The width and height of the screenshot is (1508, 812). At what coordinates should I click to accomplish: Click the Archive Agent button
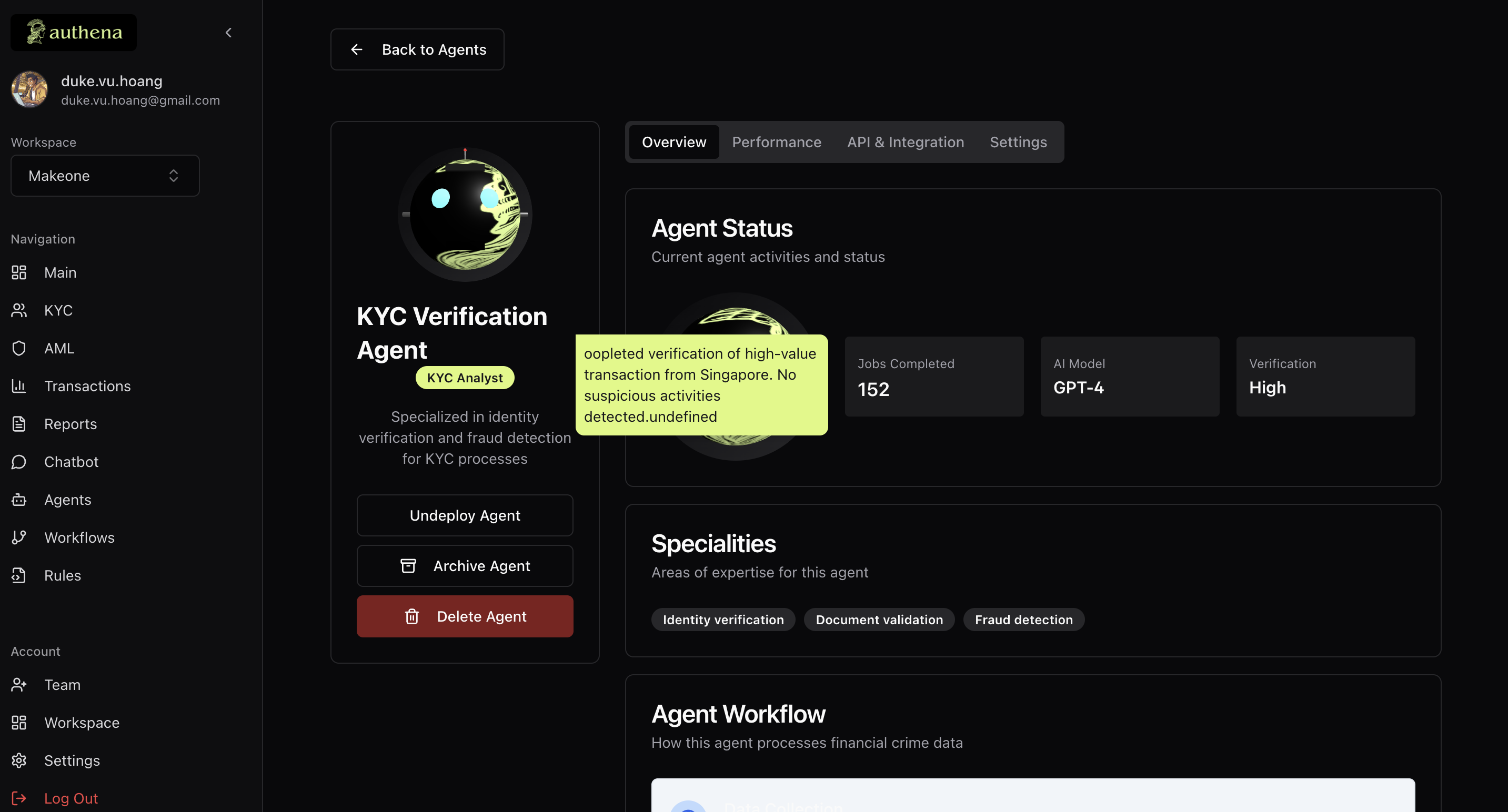click(465, 566)
